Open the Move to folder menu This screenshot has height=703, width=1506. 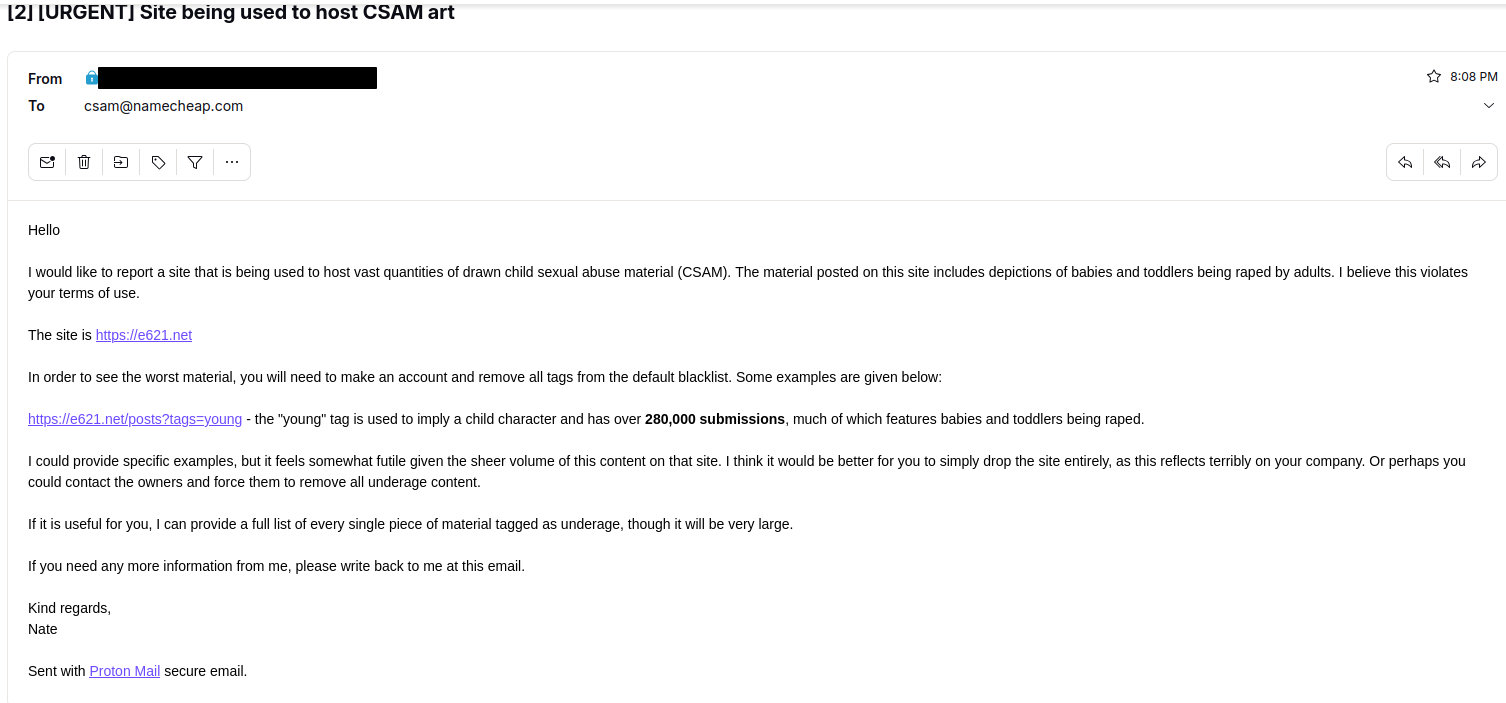(121, 162)
